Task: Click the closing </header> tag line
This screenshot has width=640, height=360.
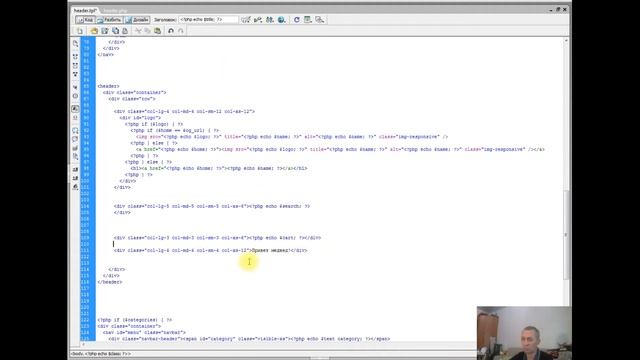Action: [110, 282]
